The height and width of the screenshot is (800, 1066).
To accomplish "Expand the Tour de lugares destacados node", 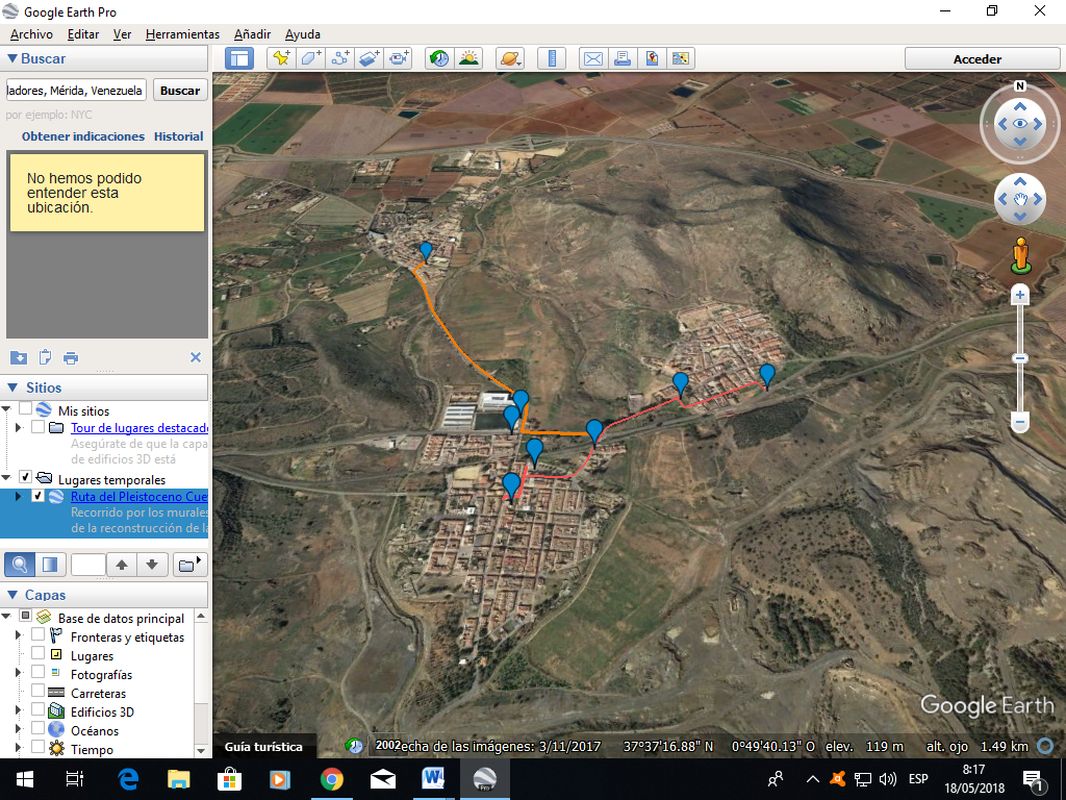I will [18, 428].
